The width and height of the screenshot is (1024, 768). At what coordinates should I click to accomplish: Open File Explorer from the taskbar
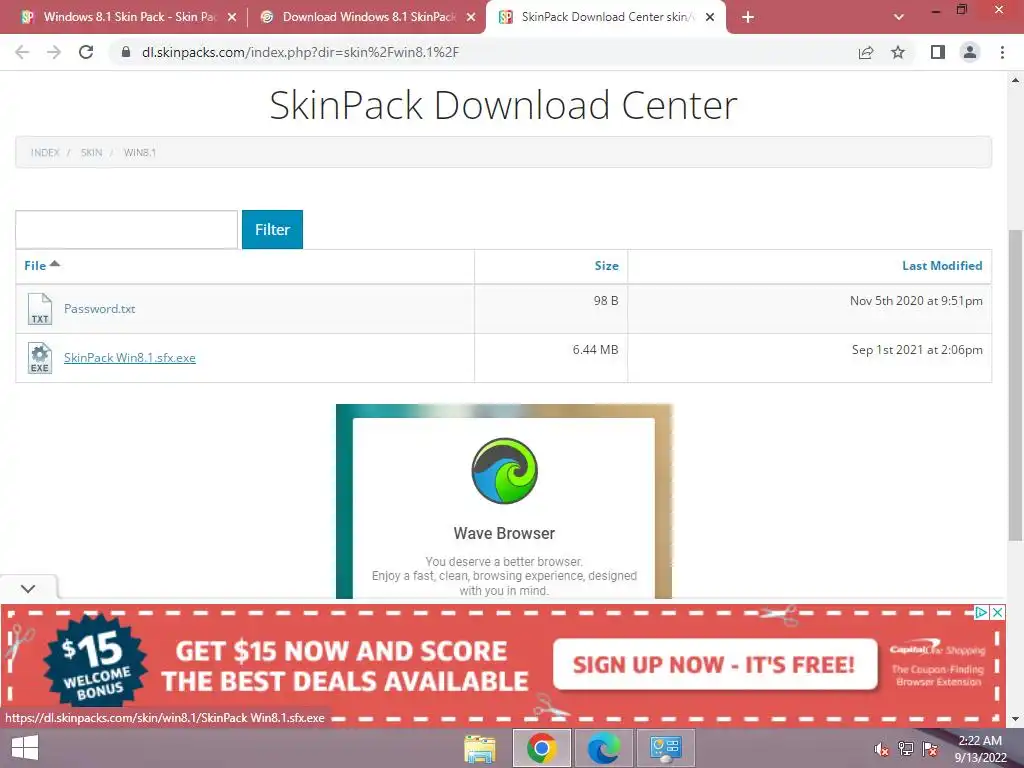pyautogui.click(x=480, y=748)
